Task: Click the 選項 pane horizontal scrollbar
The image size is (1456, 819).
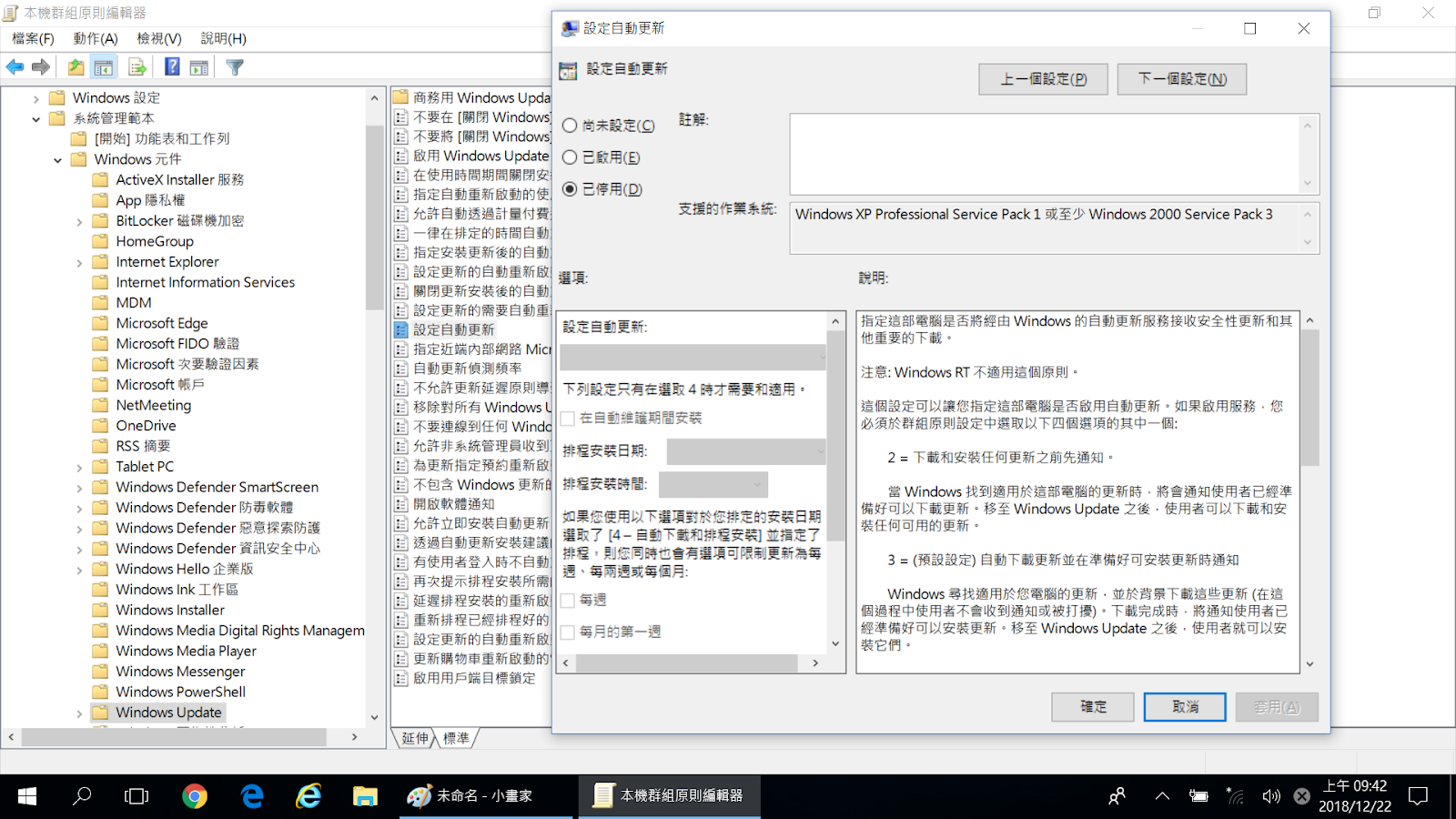Action: tap(691, 663)
